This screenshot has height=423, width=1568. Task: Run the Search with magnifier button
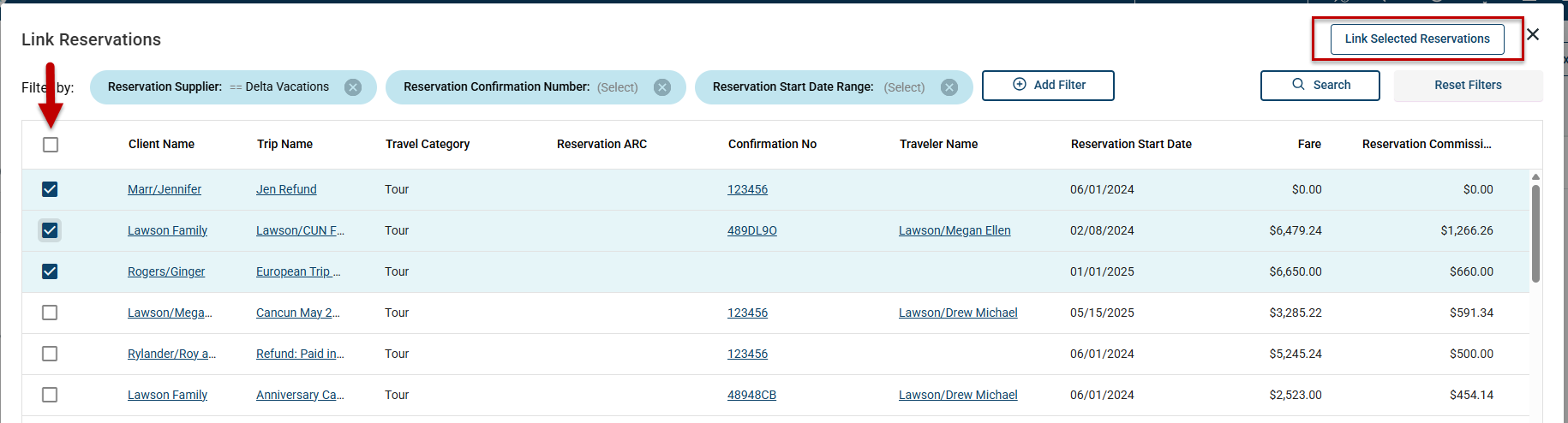tap(1320, 86)
